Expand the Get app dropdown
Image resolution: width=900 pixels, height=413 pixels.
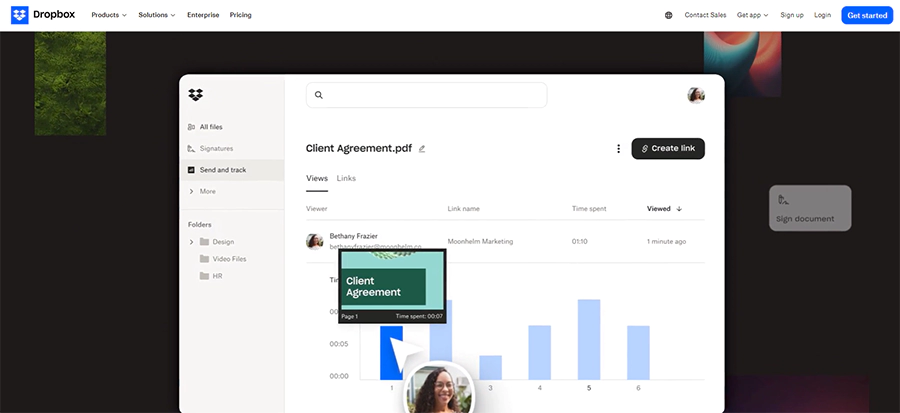[752, 15]
